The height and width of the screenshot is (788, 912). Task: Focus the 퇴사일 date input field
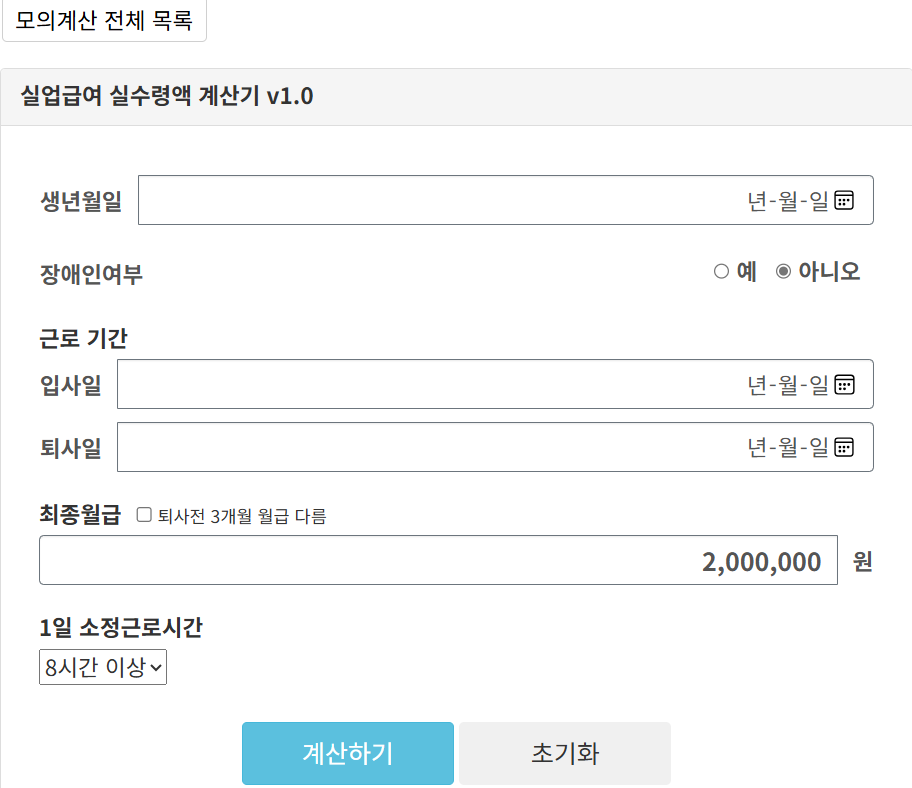pos(450,447)
